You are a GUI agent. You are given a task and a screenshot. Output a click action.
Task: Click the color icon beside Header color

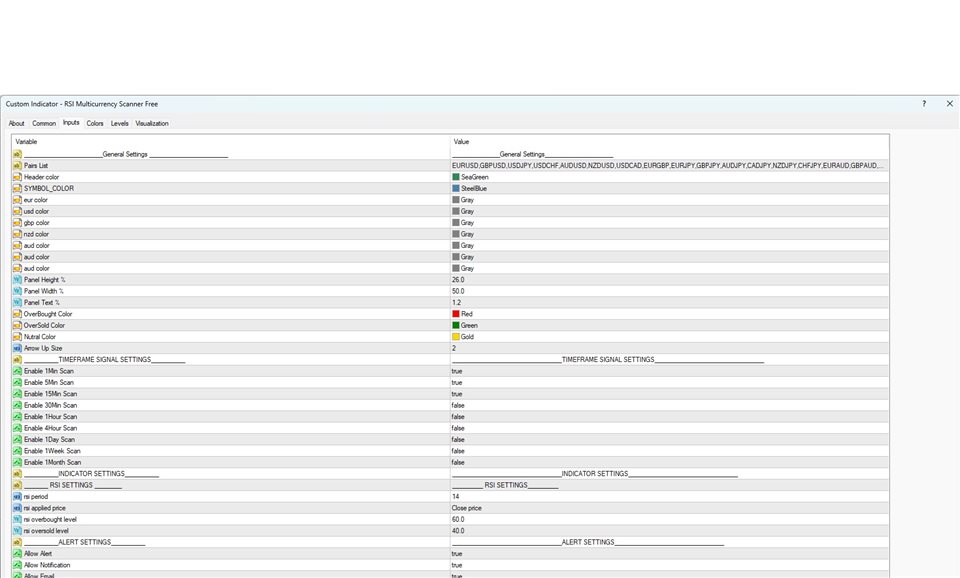click(x=17, y=177)
